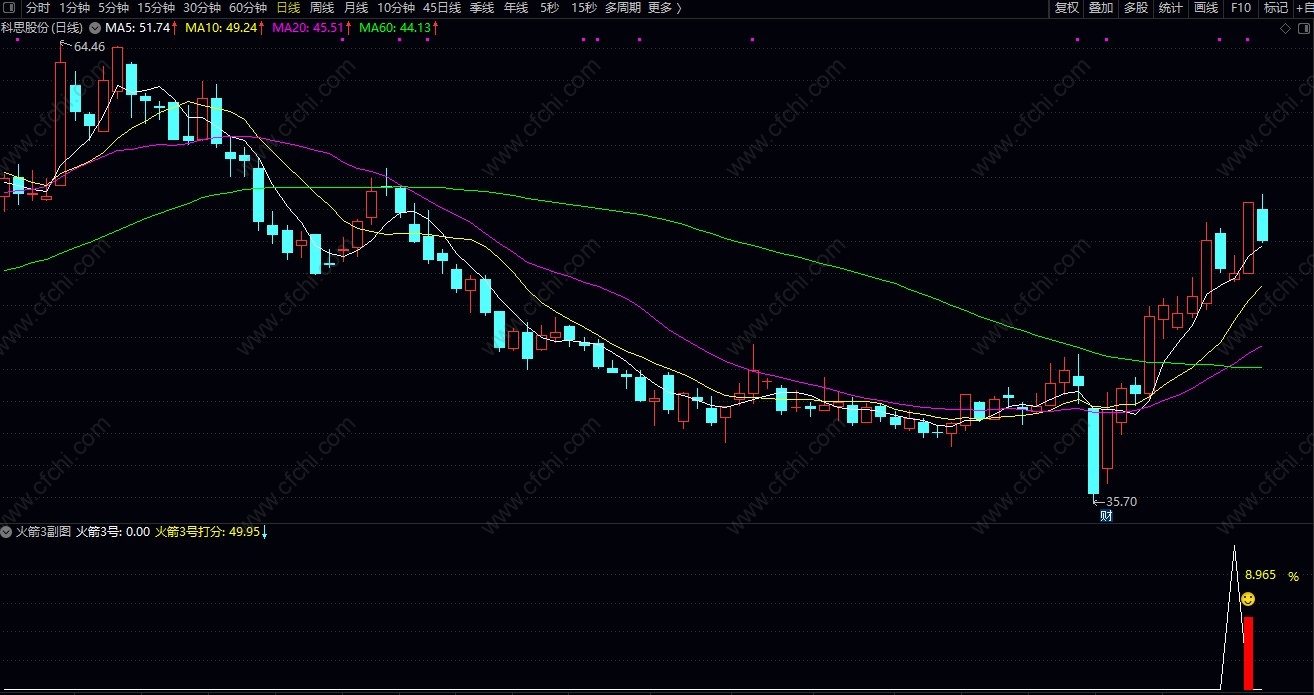Screen dimensions: 1314x695
Task: Switch to 月线 monthly chart
Action: pos(356,8)
